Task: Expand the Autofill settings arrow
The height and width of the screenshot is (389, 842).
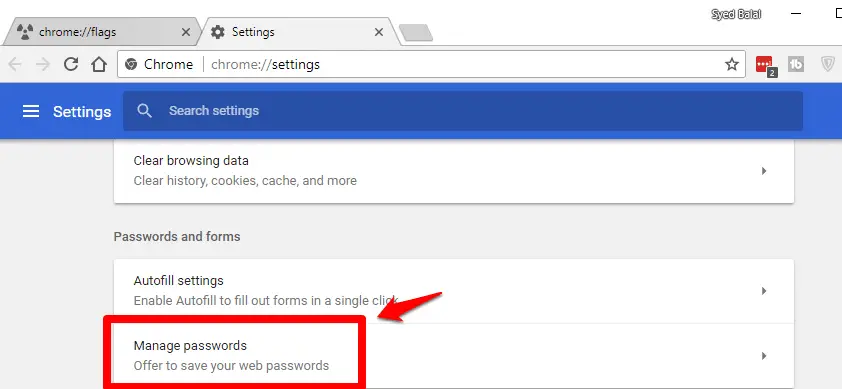Action: pyautogui.click(x=764, y=291)
